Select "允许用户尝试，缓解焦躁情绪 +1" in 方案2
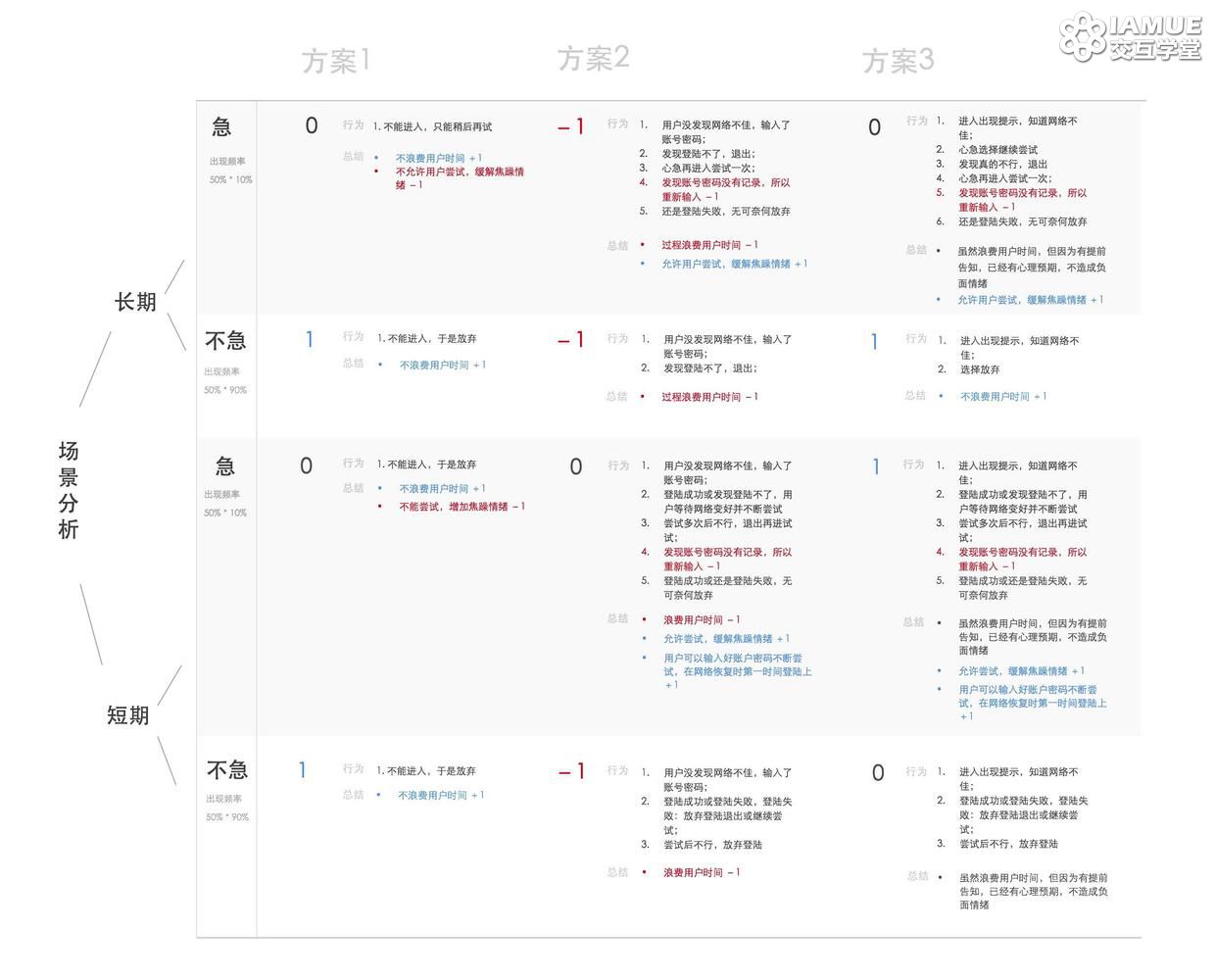1215x980 pixels. point(735,264)
